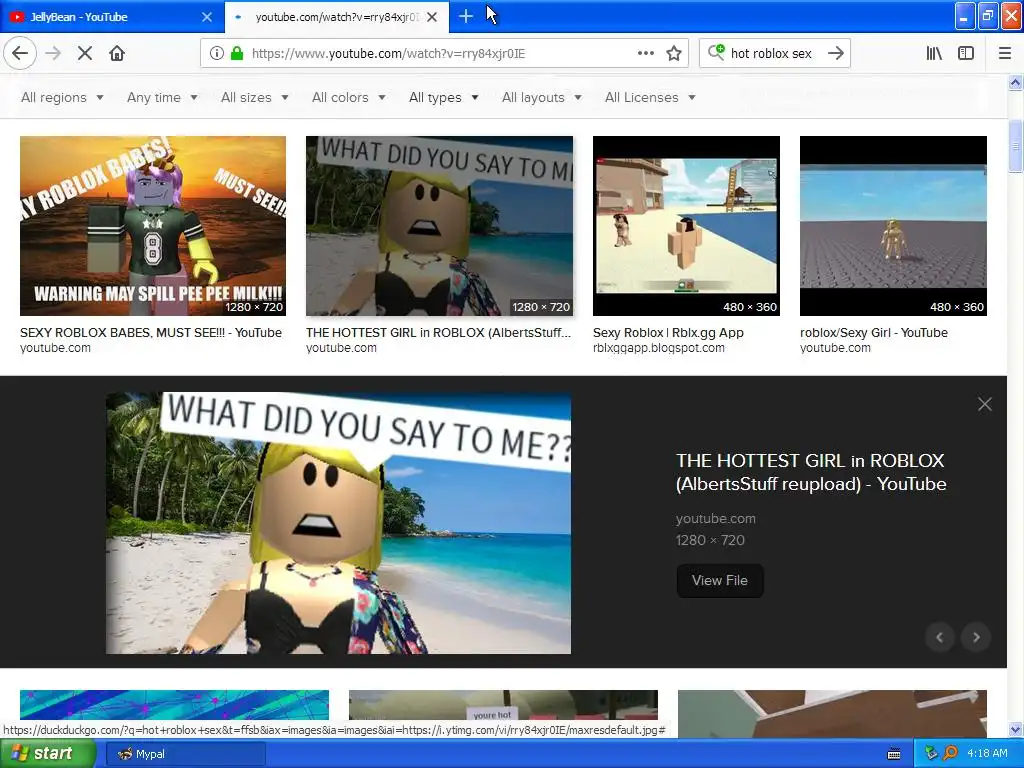Go back with the browser back arrow
This screenshot has height=768, width=1024.
20,53
